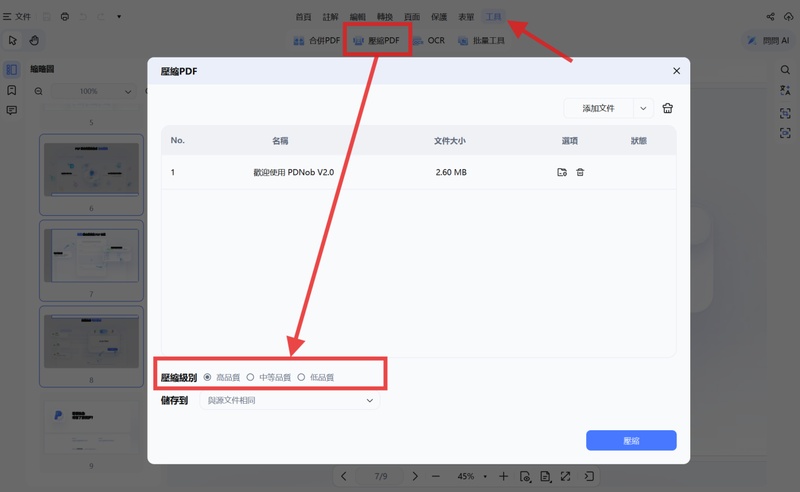Click file name 歡迎使用 PDNob V2.0
The height and width of the screenshot is (492, 800).
pos(293,173)
